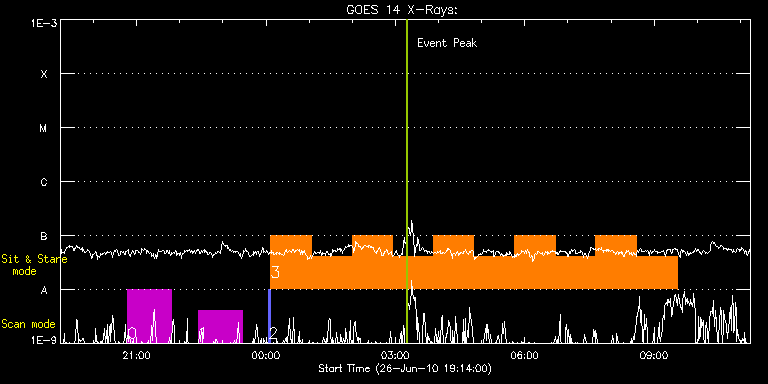This screenshot has height=384, width=768.
Task: Click the B flare class axis label
Action: pos(44,236)
